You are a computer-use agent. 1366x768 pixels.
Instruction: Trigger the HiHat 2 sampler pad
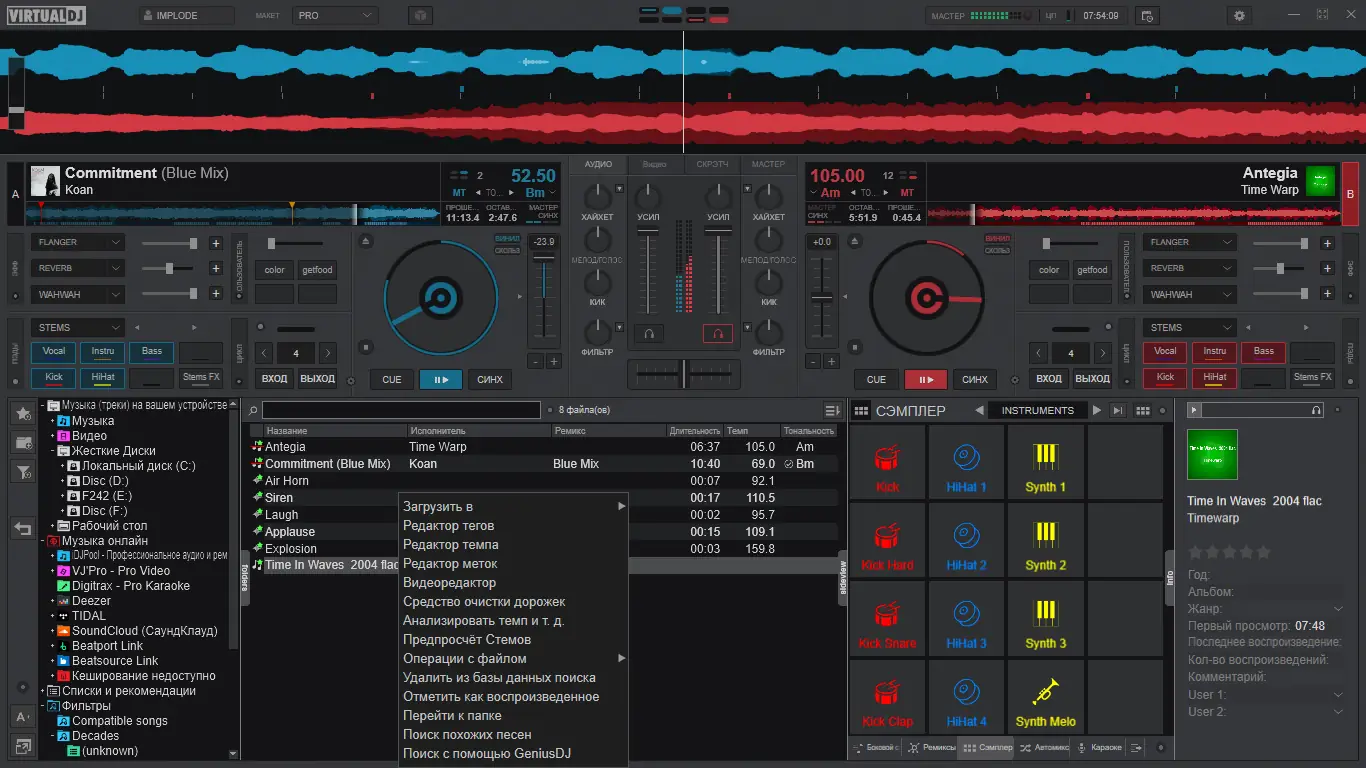[x=966, y=540]
